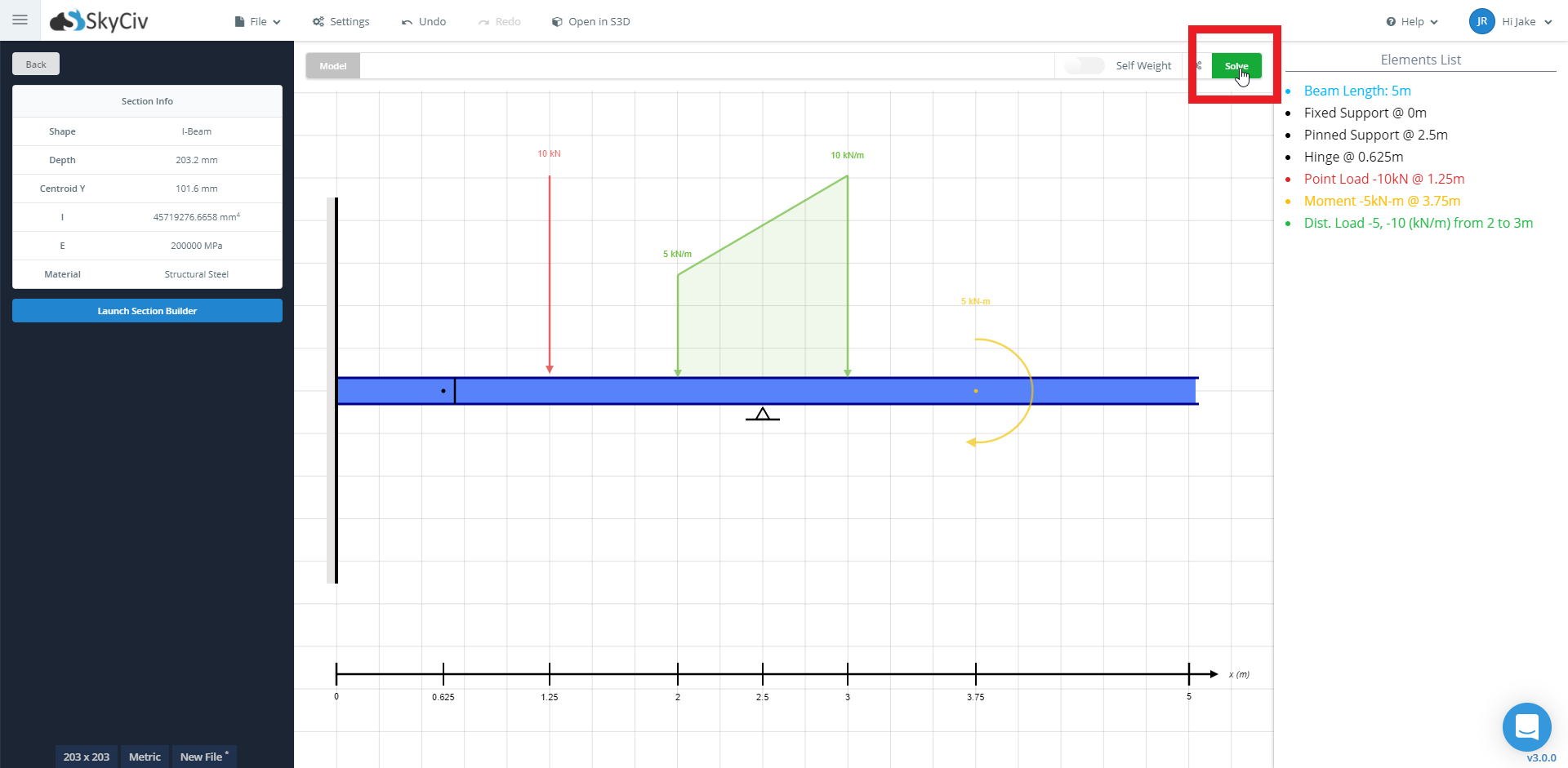
Task: Click the moment of inertia value 45719276.6658
Action: 197,217
